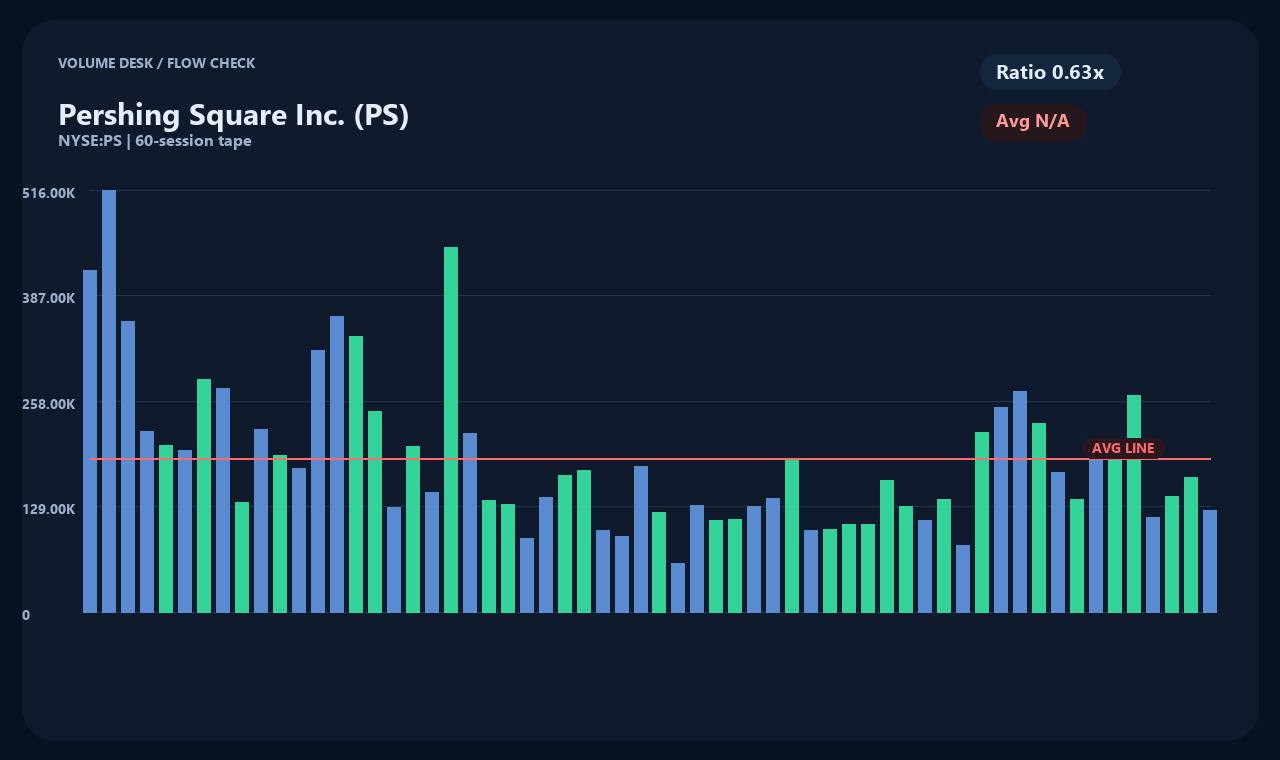1280x760 pixels.
Task: Click the NYSE:PS | 60-session tape subtitle
Action: click(155, 141)
